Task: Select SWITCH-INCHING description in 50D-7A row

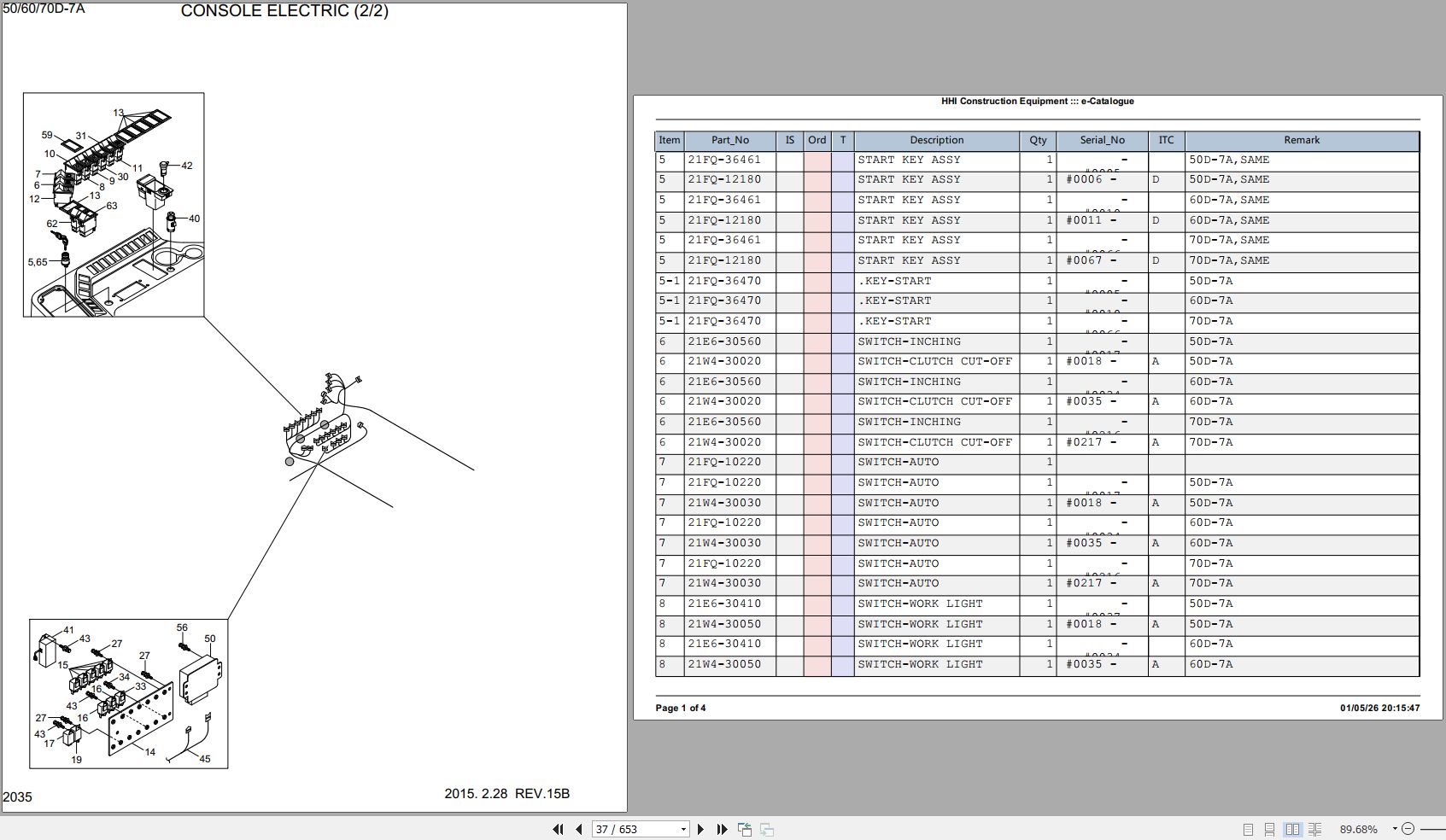Action: pyautogui.click(x=909, y=341)
